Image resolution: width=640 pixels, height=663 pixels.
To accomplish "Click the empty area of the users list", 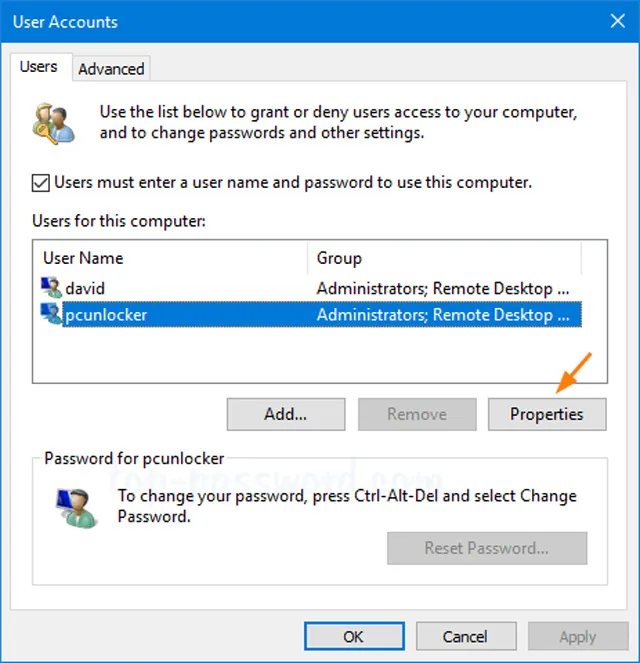I will tap(311, 354).
